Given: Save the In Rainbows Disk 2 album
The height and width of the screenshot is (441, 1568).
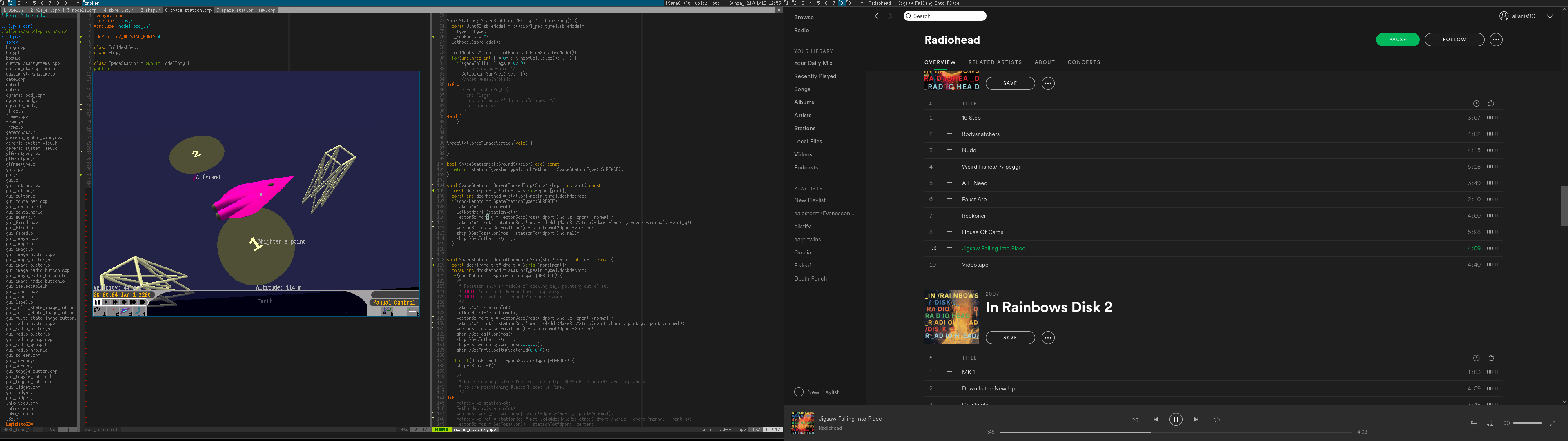Looking at the screenshot, I should [x=1010, y=337].
